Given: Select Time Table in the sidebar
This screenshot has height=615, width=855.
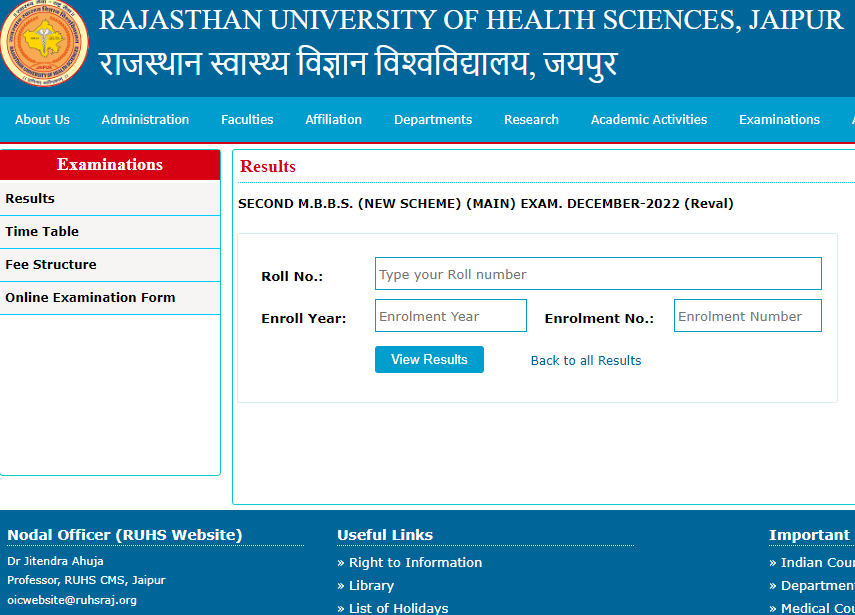Looking at the screenshot, I should pos(110,232).
